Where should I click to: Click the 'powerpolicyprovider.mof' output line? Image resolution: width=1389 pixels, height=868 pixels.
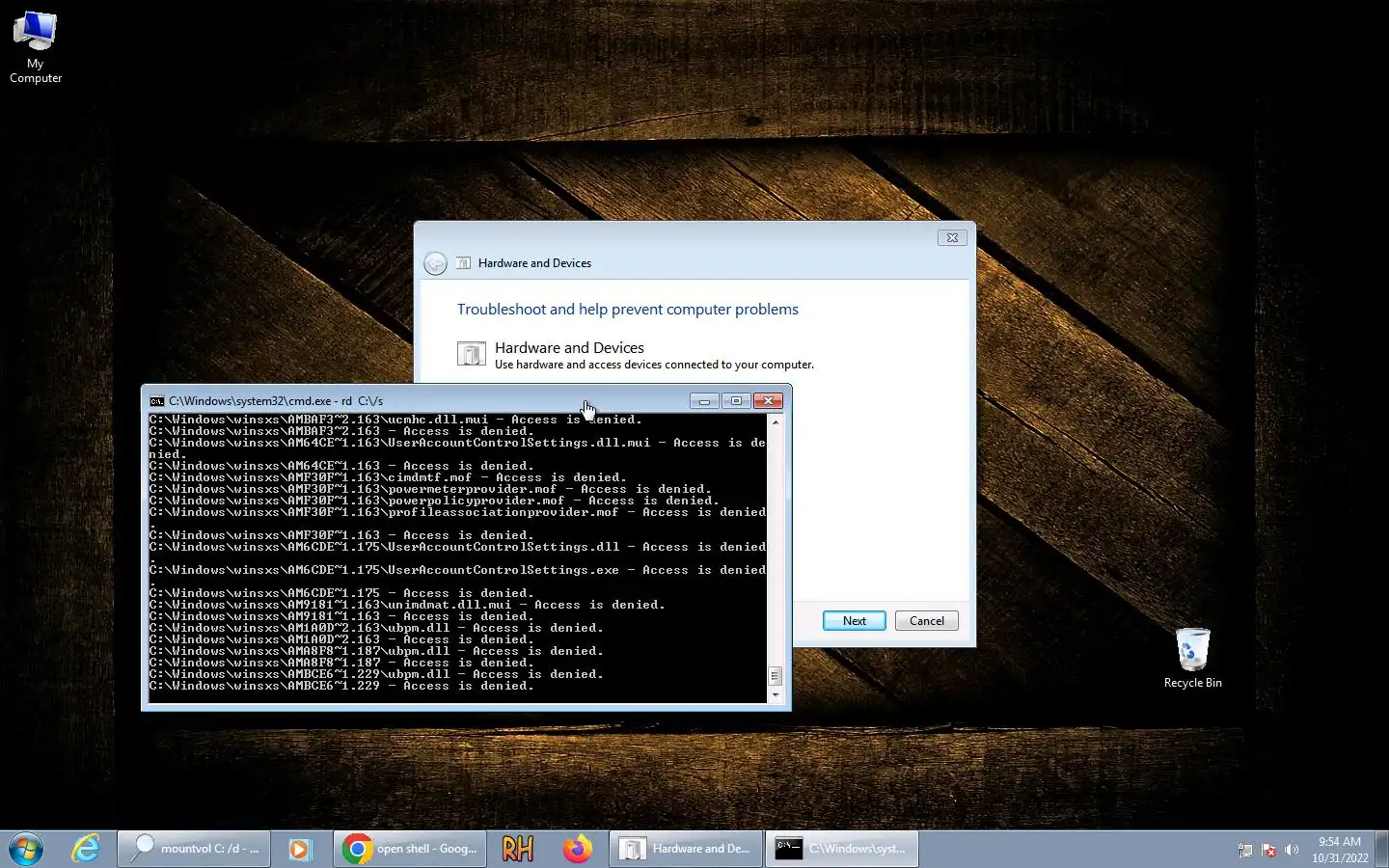[434, 501]
